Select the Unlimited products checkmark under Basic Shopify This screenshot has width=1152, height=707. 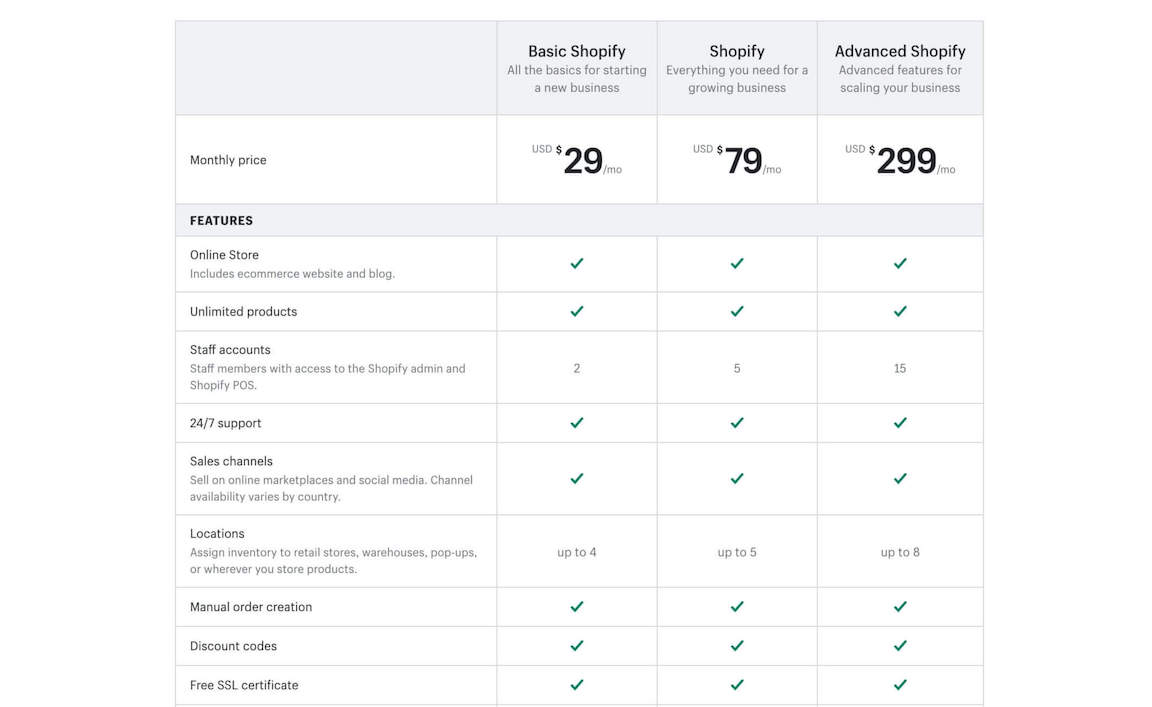[x=577, y=311]
